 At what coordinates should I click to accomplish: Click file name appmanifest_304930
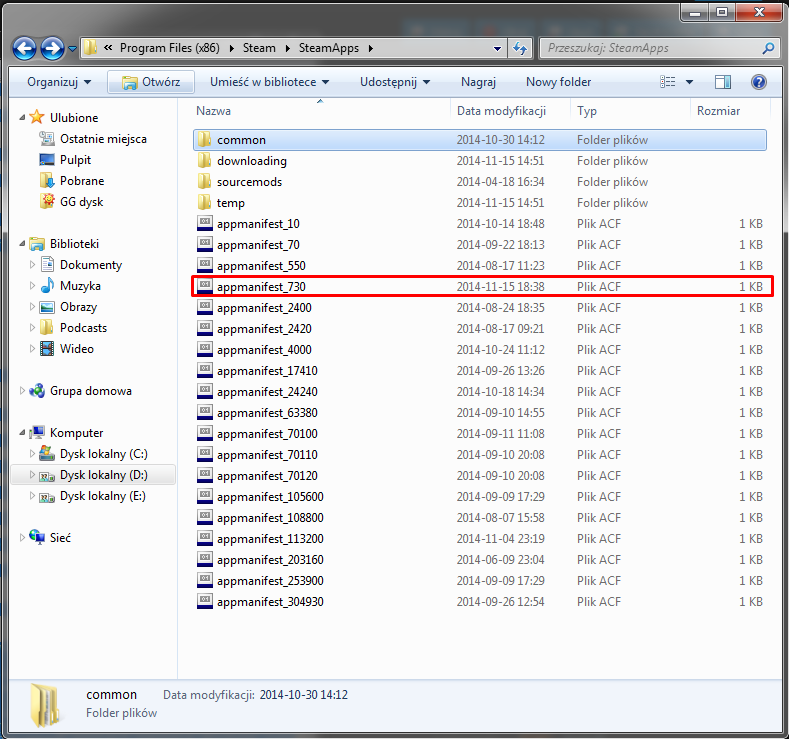pyautogui.click(x=270, y=602)
